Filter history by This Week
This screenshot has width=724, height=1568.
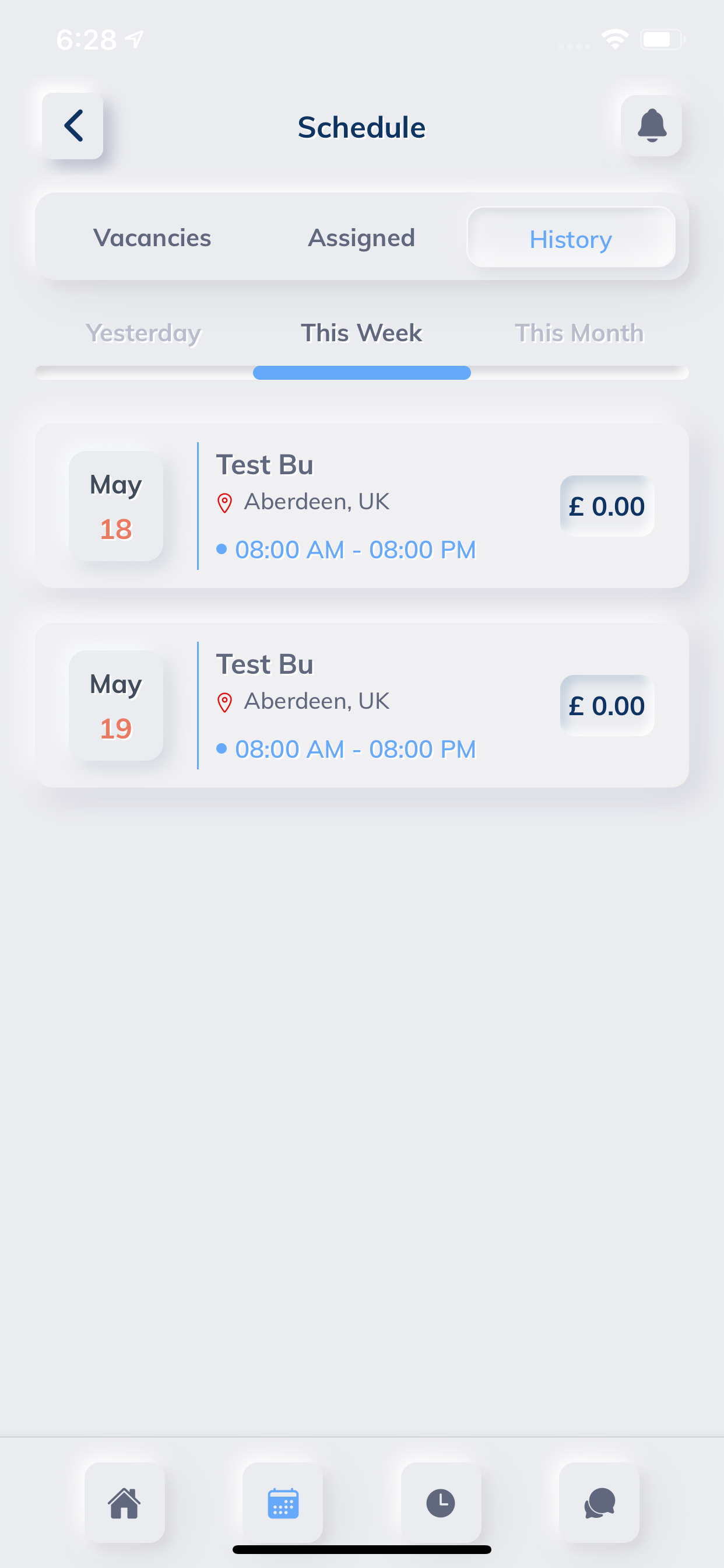pyautogui.click(x=361, y=333)
